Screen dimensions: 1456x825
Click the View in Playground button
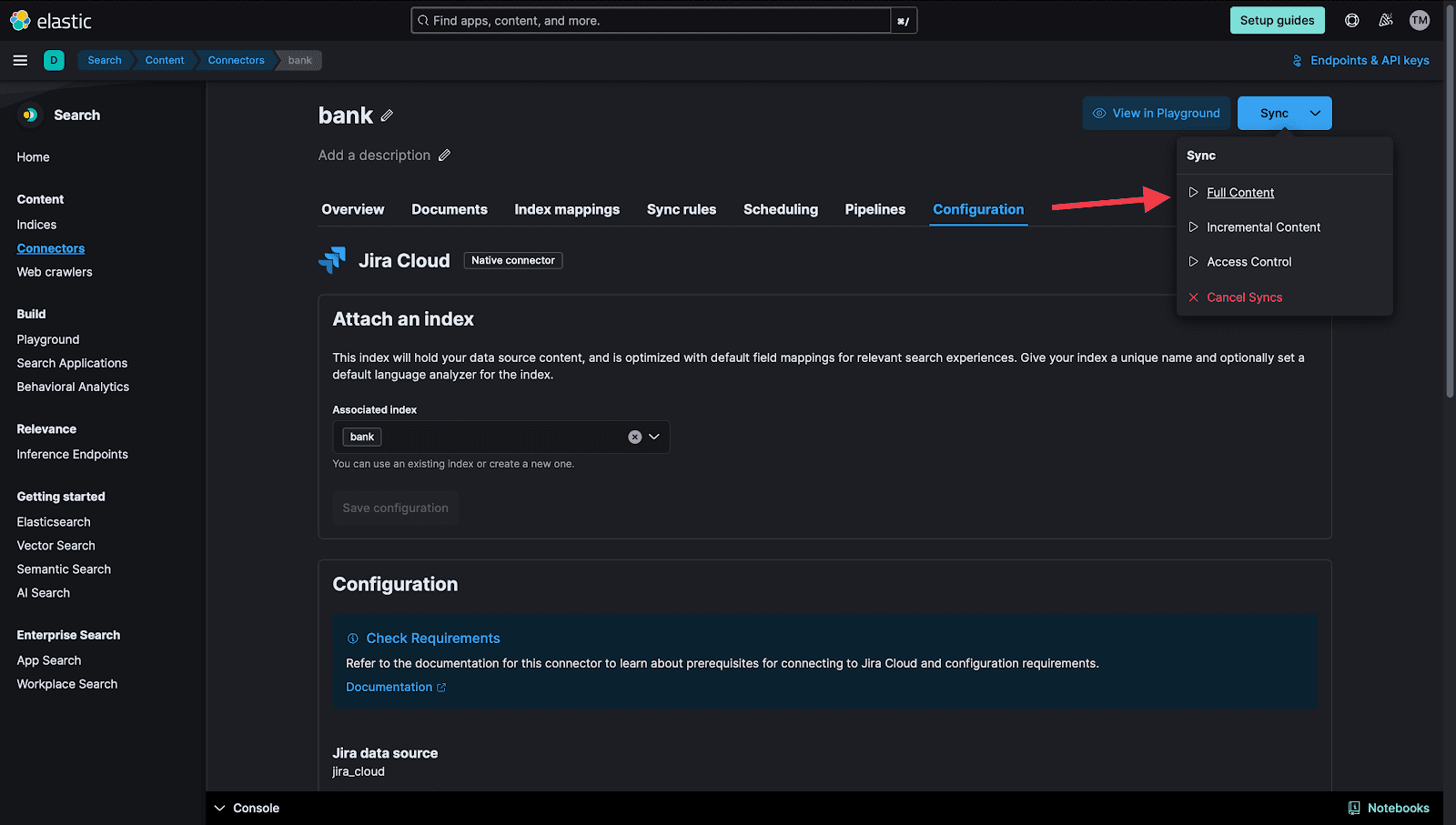click(x=1156, y=113)
